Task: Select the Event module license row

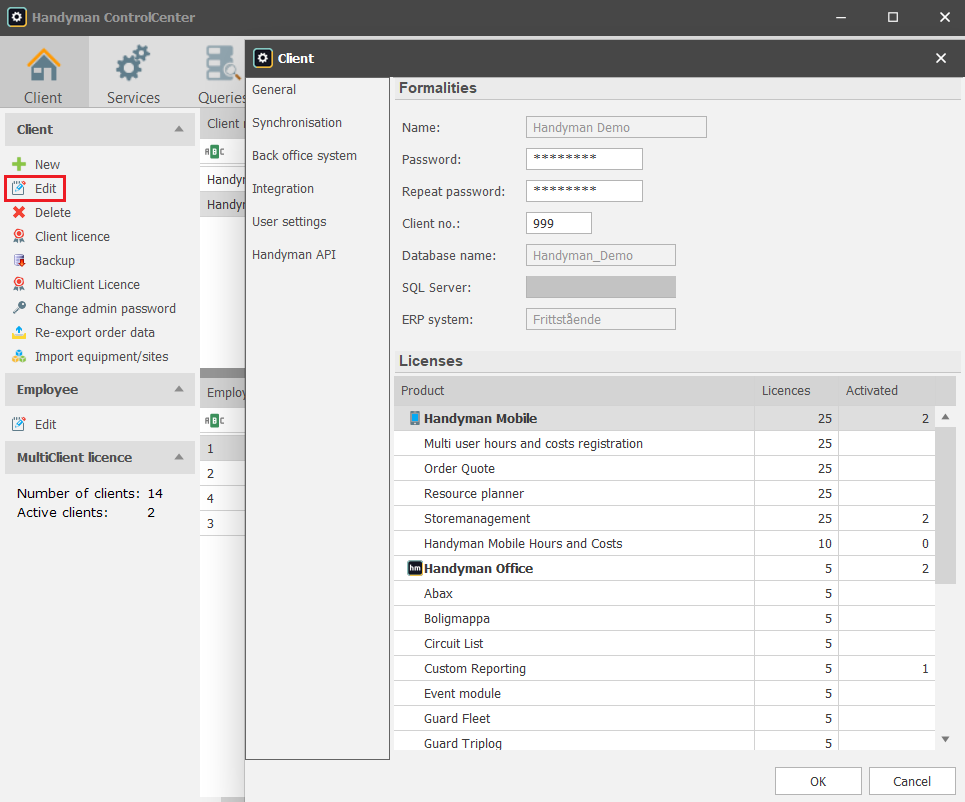Action: coord(665,694)
